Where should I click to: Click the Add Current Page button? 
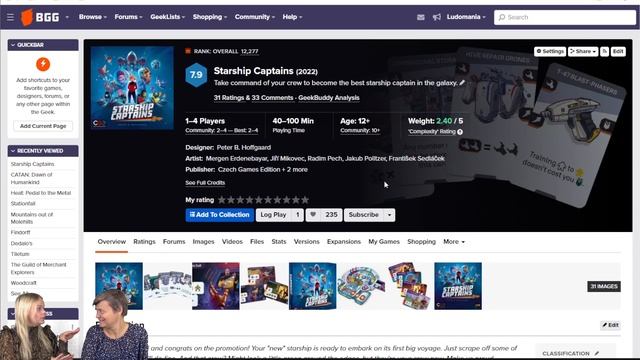click(x=43, y=126)
